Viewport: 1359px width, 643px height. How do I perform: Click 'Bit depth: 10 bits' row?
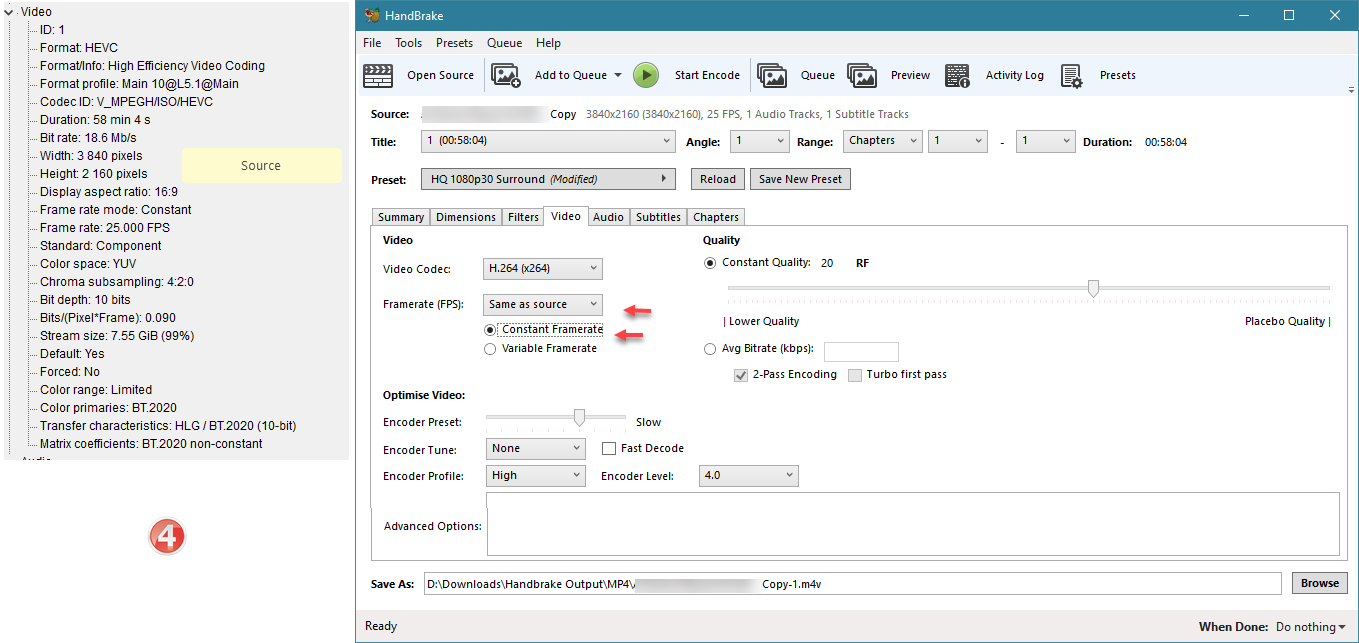pos(85,300)
